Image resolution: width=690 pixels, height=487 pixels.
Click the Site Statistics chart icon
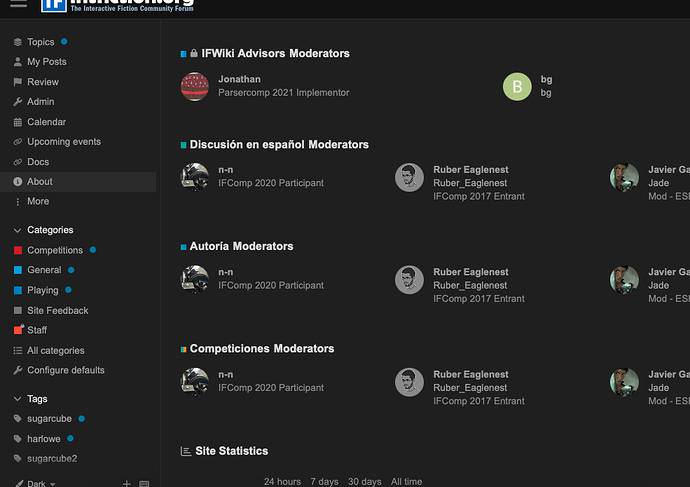click(186, 451)
